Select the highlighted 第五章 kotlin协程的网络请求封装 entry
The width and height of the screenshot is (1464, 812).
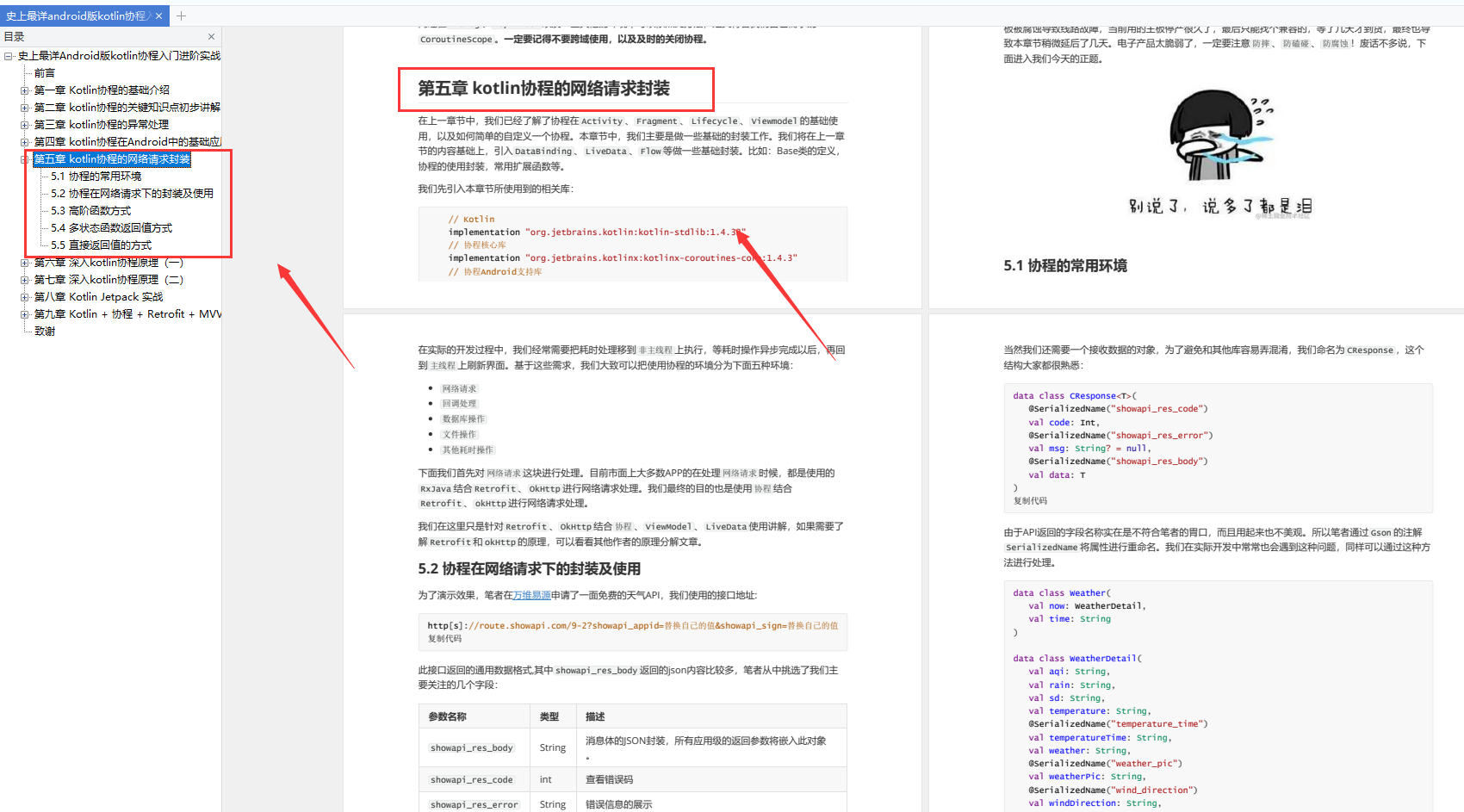pos(112,158)
